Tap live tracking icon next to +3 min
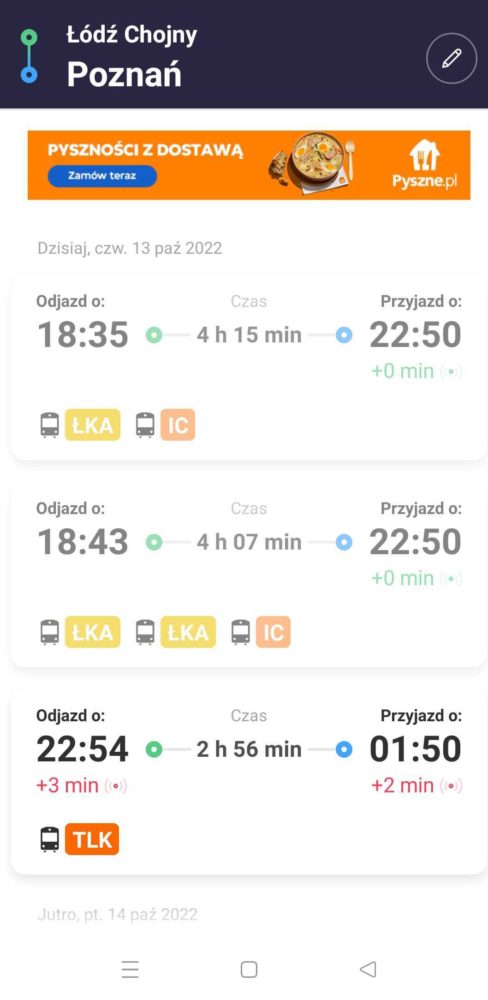Screen dimensions: 488x1000 115,786
